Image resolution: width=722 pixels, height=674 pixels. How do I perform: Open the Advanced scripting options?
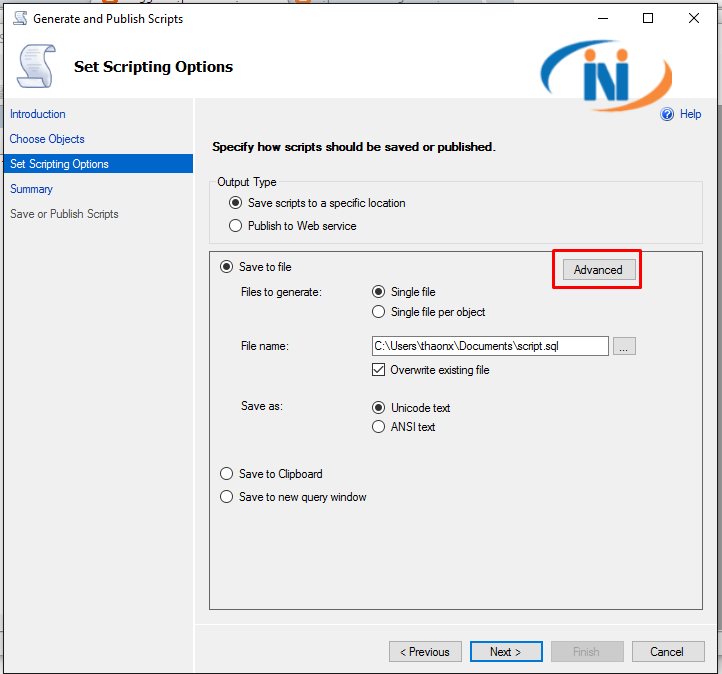[x=599, y=270]
